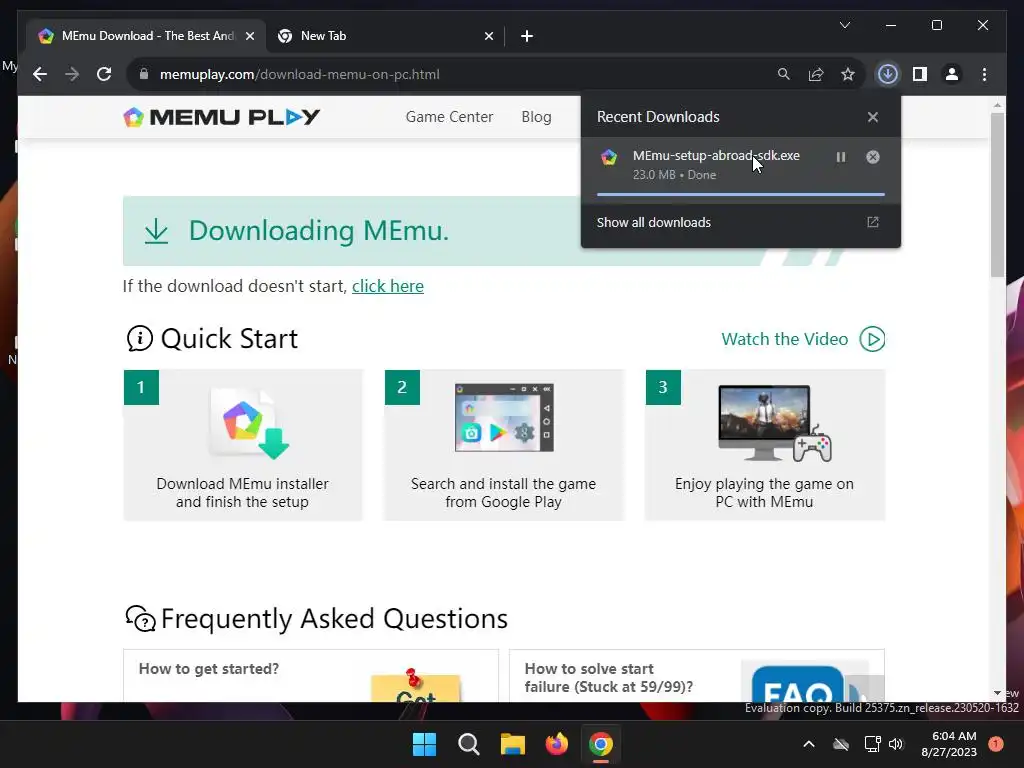
Task: Click the 'click here' download link
Action: (388, 286)
